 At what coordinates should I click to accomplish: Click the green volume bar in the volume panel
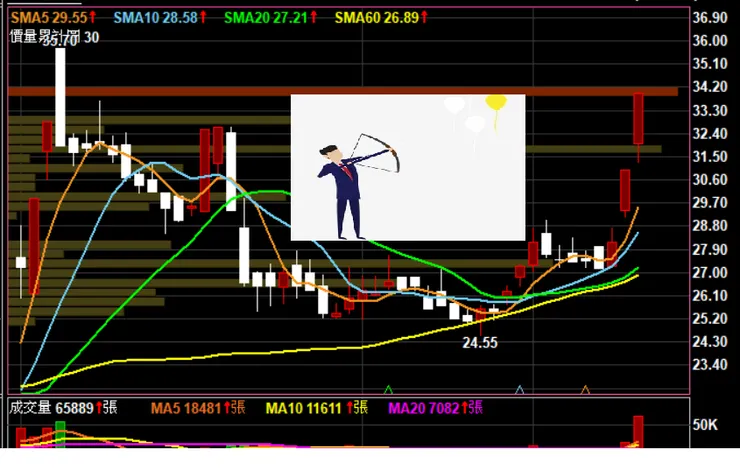click(60, 434)
